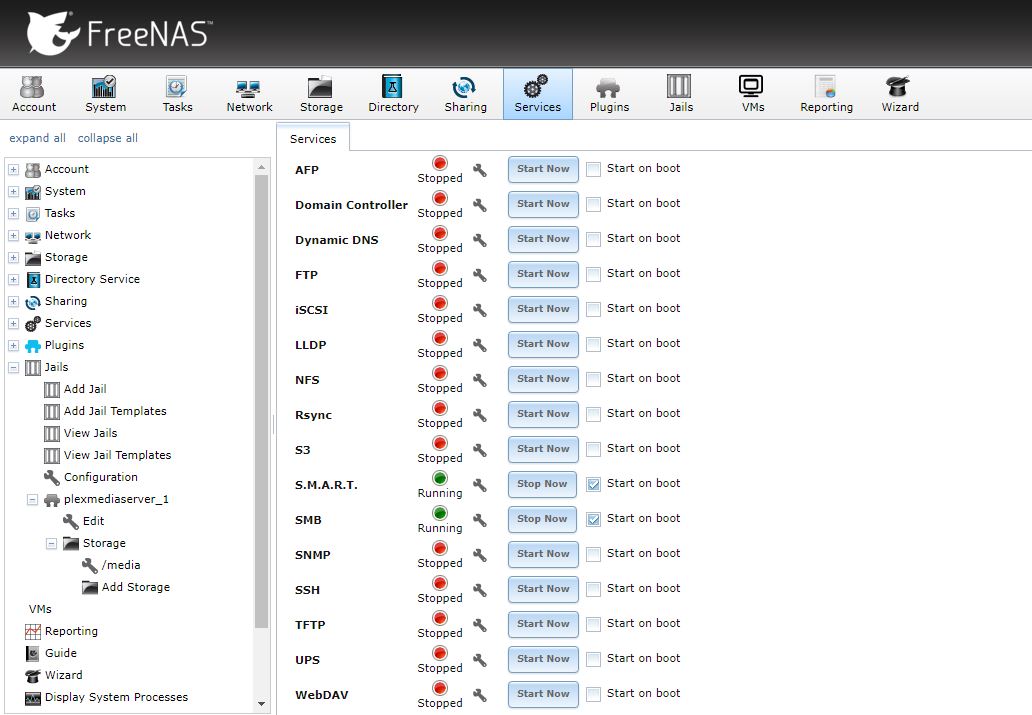Open the Tasks toolbar icon

(x=177, y=94)
